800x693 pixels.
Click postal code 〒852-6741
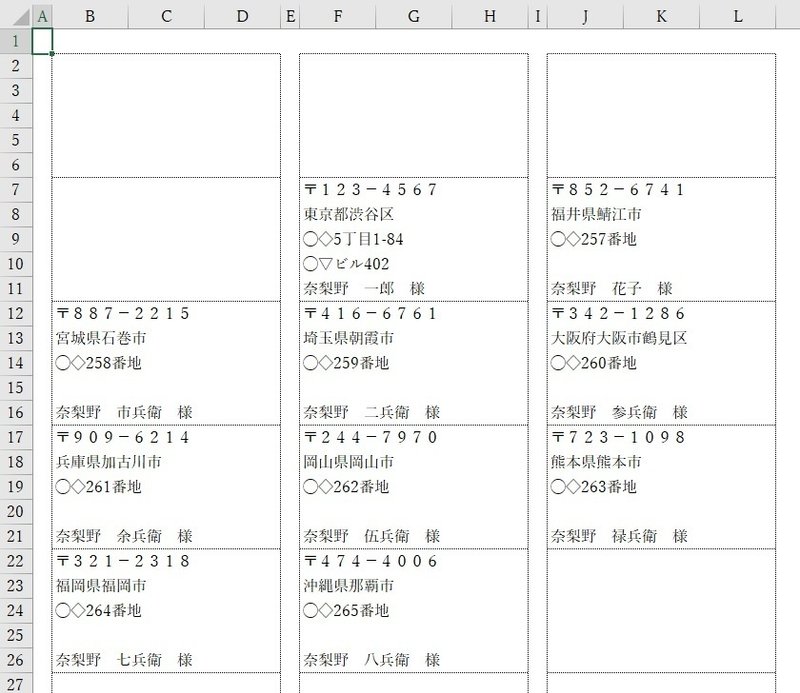[618, 190]
